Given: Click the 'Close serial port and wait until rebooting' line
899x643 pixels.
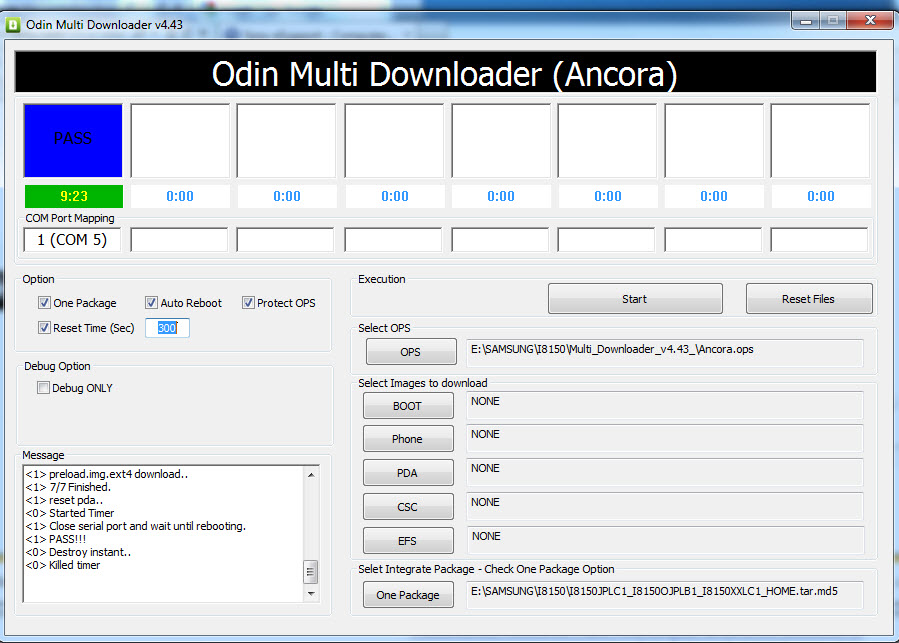Looking at the screenshot, I should point(136,526).
